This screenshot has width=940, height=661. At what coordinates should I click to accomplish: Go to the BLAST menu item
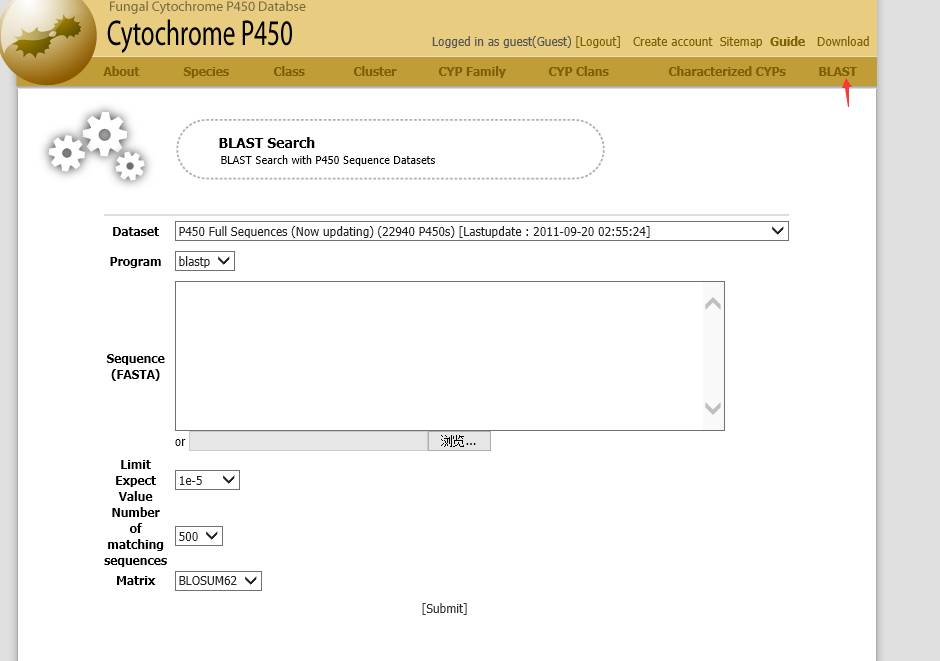837,71
